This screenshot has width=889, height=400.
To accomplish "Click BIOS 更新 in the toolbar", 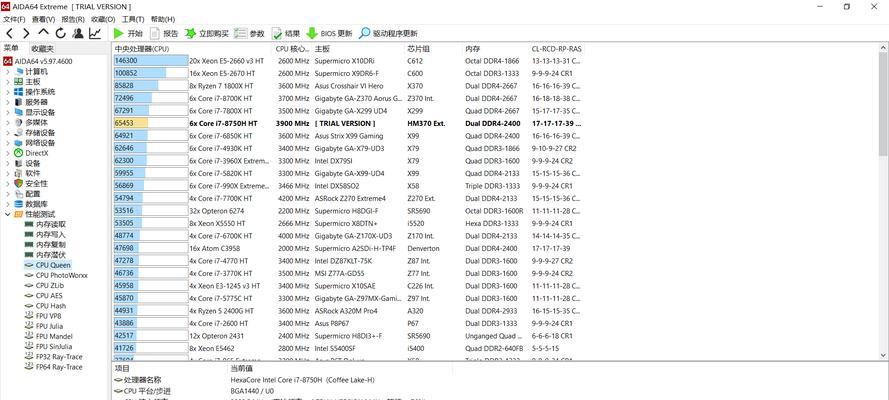I will pos(329,33).
